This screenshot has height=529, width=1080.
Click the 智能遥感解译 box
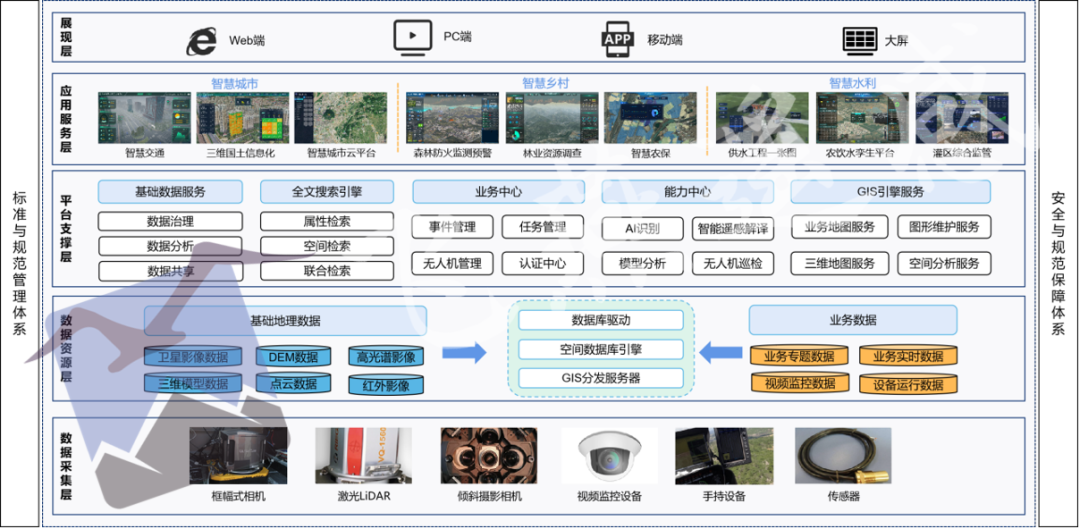733,228
